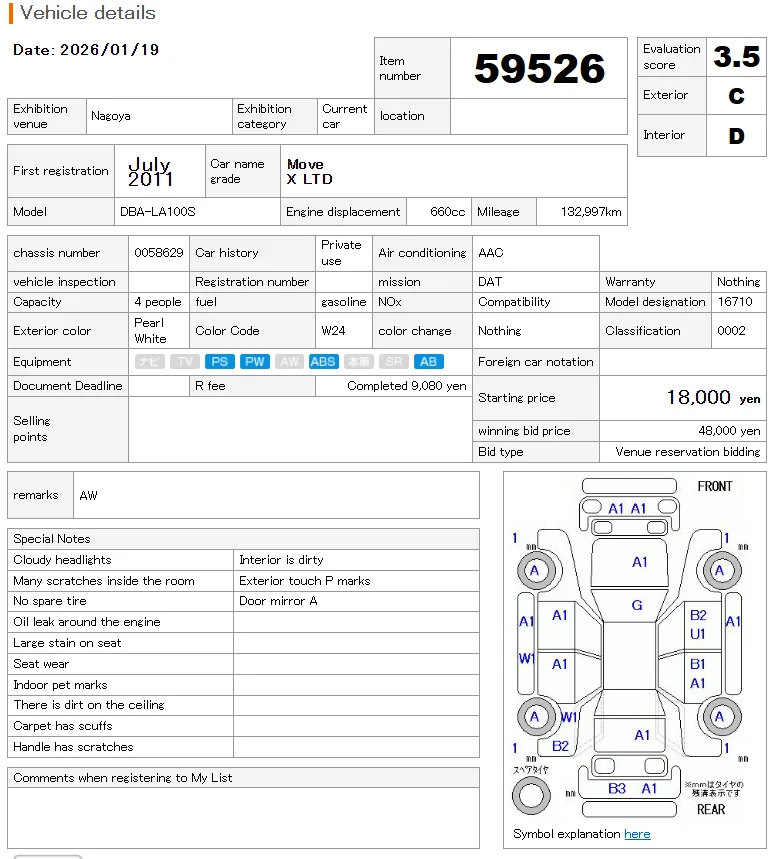The height and width of the screenshot is (859, 772).
Task: Select the item number 59526
Action: click(540, 68)
